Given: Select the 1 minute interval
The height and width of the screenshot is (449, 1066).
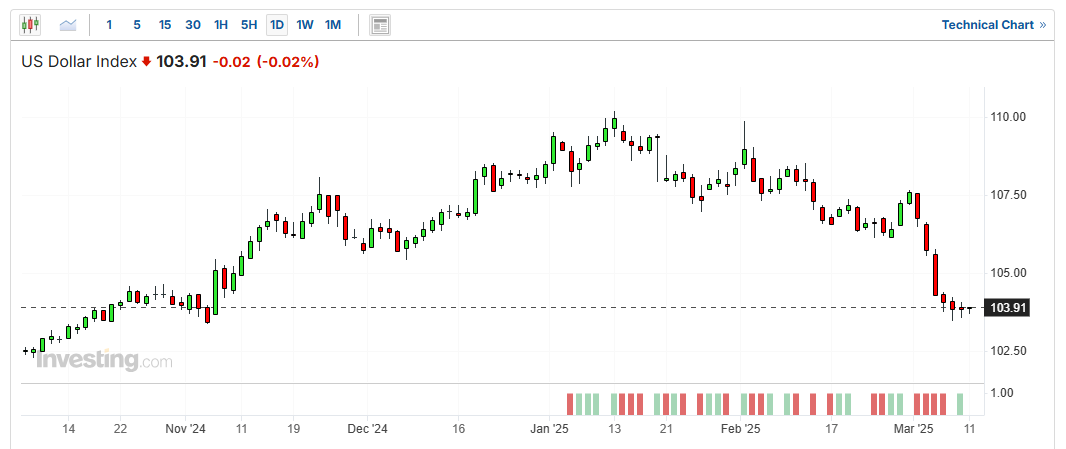Looking at the screenshot, I should click(109, 25).
